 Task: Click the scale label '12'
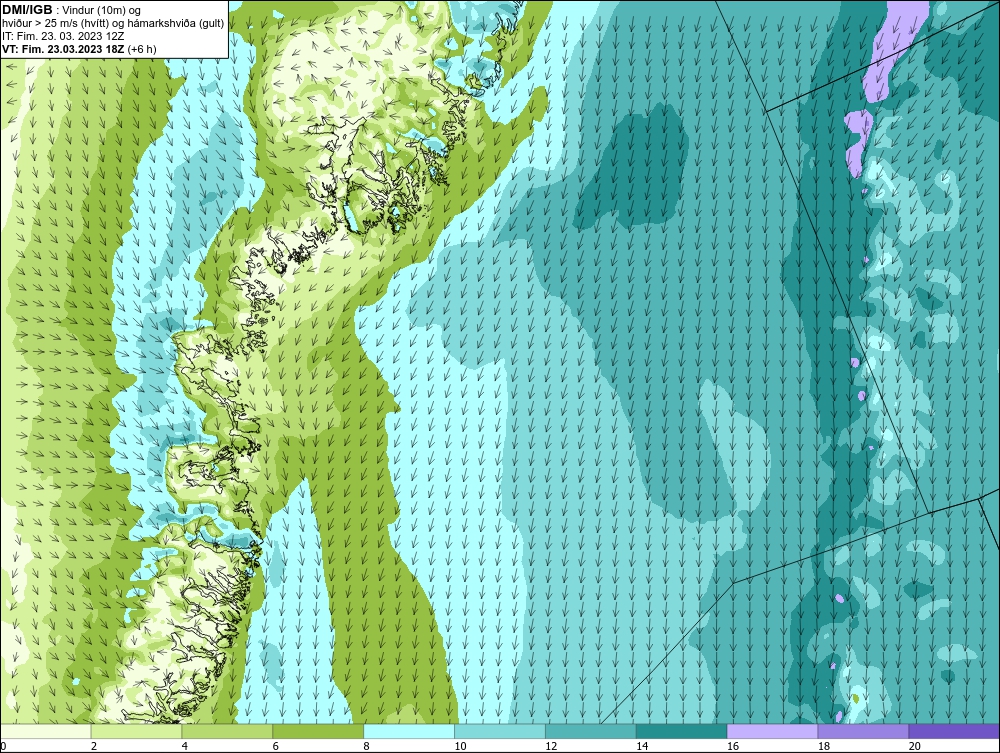click(551, 746)
